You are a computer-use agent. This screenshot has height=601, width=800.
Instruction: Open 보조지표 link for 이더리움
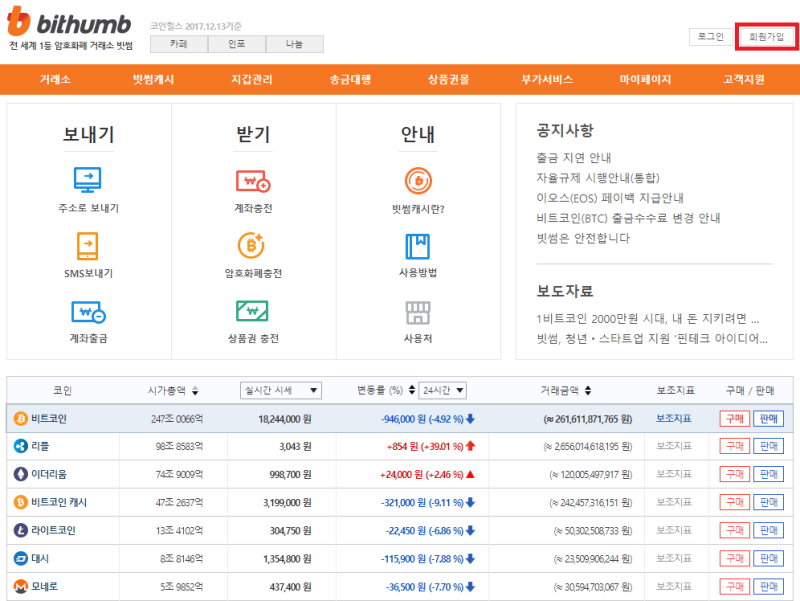pyautogui.click(x=673, y=474)
